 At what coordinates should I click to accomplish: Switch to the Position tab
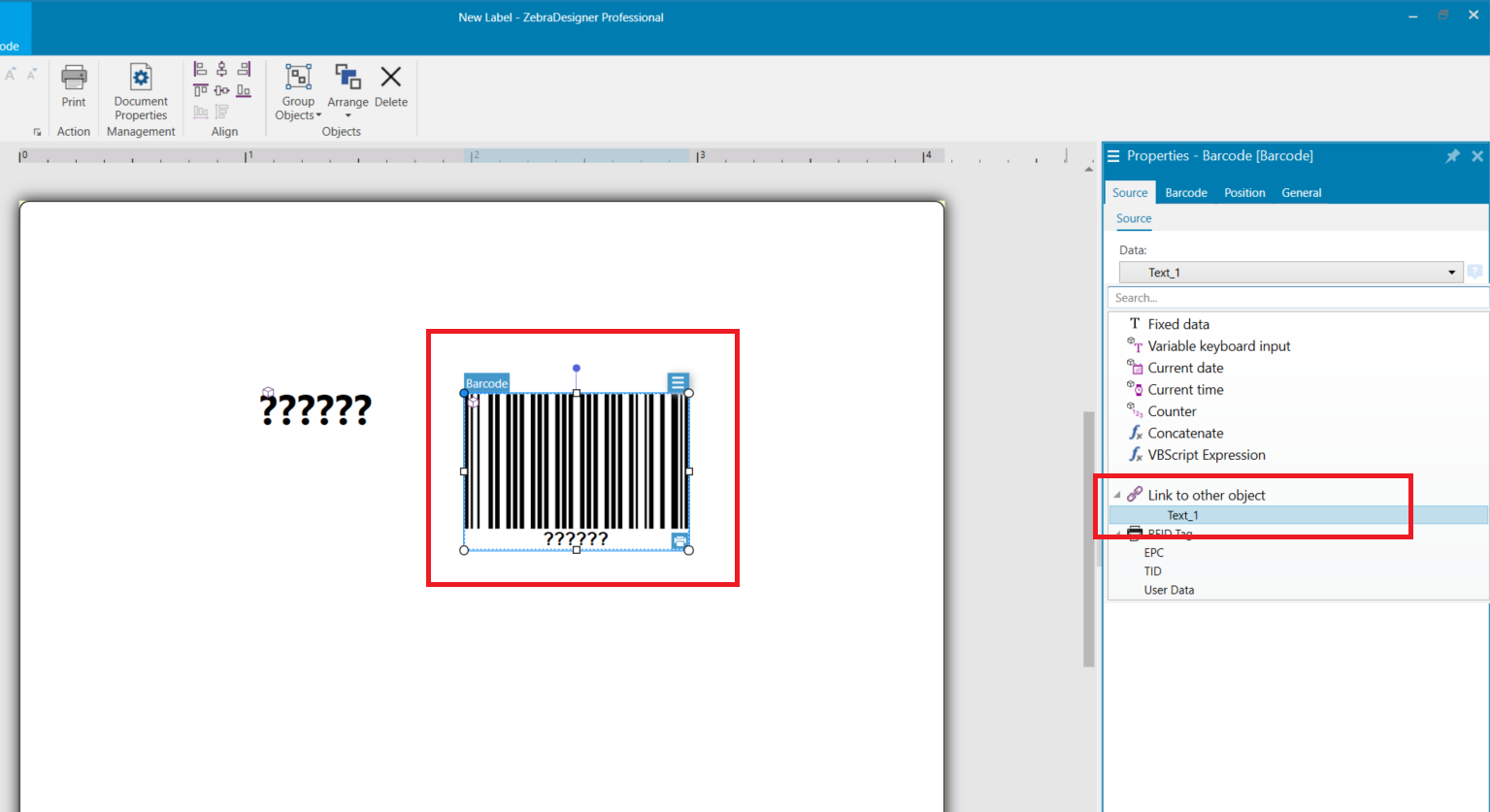[x=1244, y=193]
